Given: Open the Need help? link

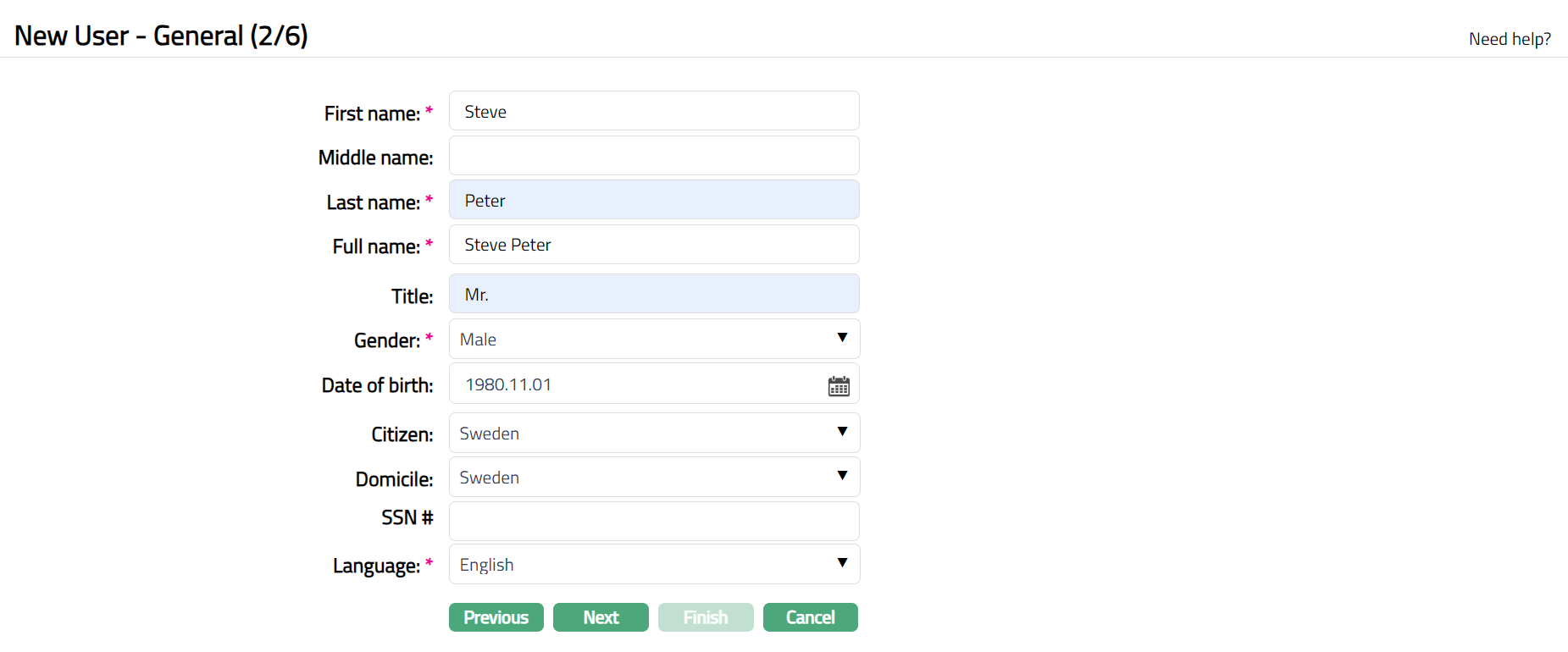Looking at the screenshot, I should (1509, 39).
